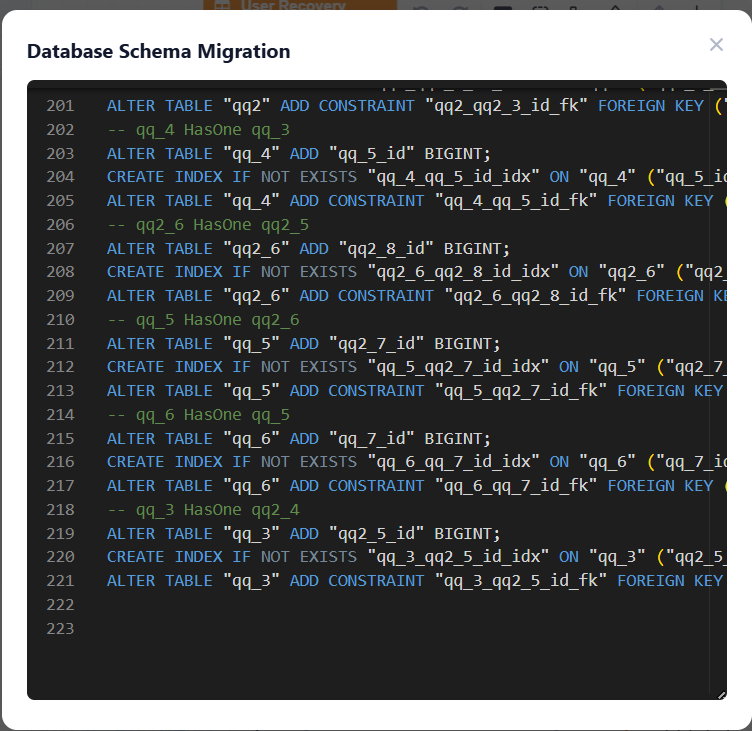This screenshot has height=731, width=752.
Task: Click line number 201 in the gutter
Action: (x=60, y=106)
